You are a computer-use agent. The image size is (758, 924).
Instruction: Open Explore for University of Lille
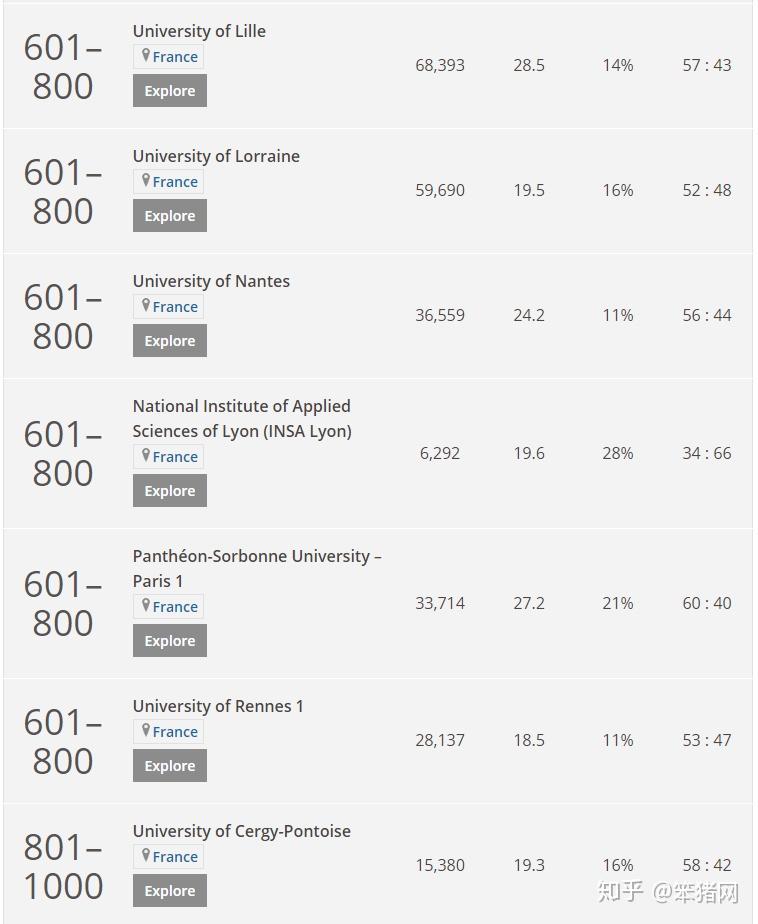(x=170, y=91)
